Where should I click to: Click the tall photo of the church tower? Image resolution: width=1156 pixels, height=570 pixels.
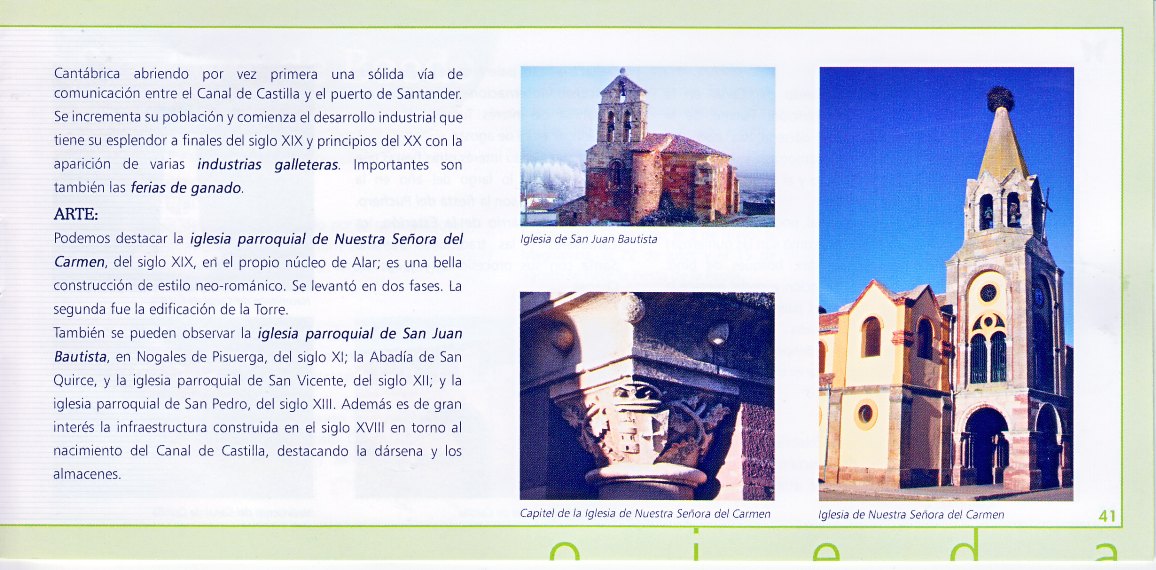point(946,284)
